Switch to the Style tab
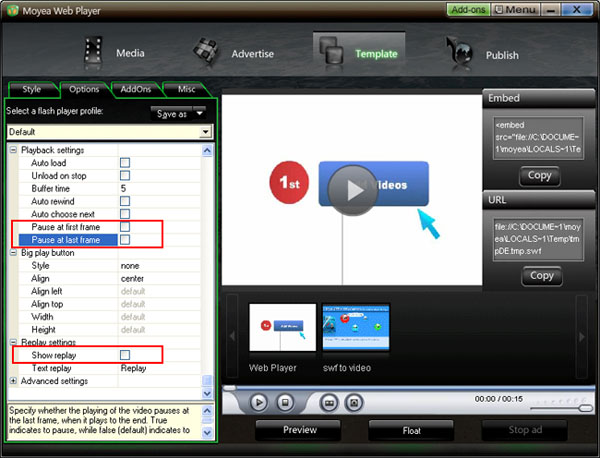Screen dimensions: 600x458 [31, 89]
